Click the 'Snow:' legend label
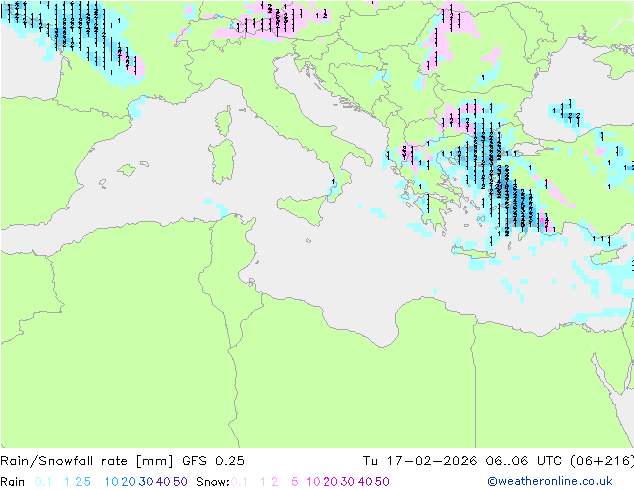 (213, 482)
